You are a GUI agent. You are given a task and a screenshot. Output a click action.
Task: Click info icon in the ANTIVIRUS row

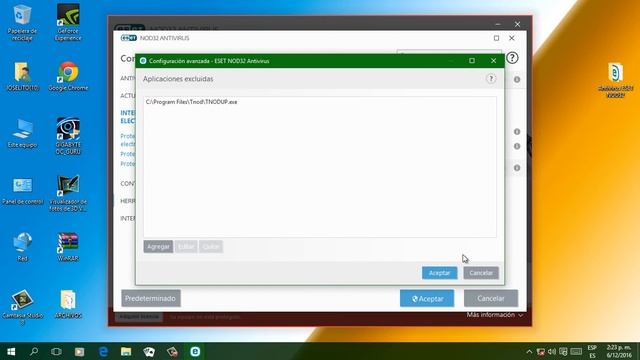pyautogui.click(x=517, y=79)
